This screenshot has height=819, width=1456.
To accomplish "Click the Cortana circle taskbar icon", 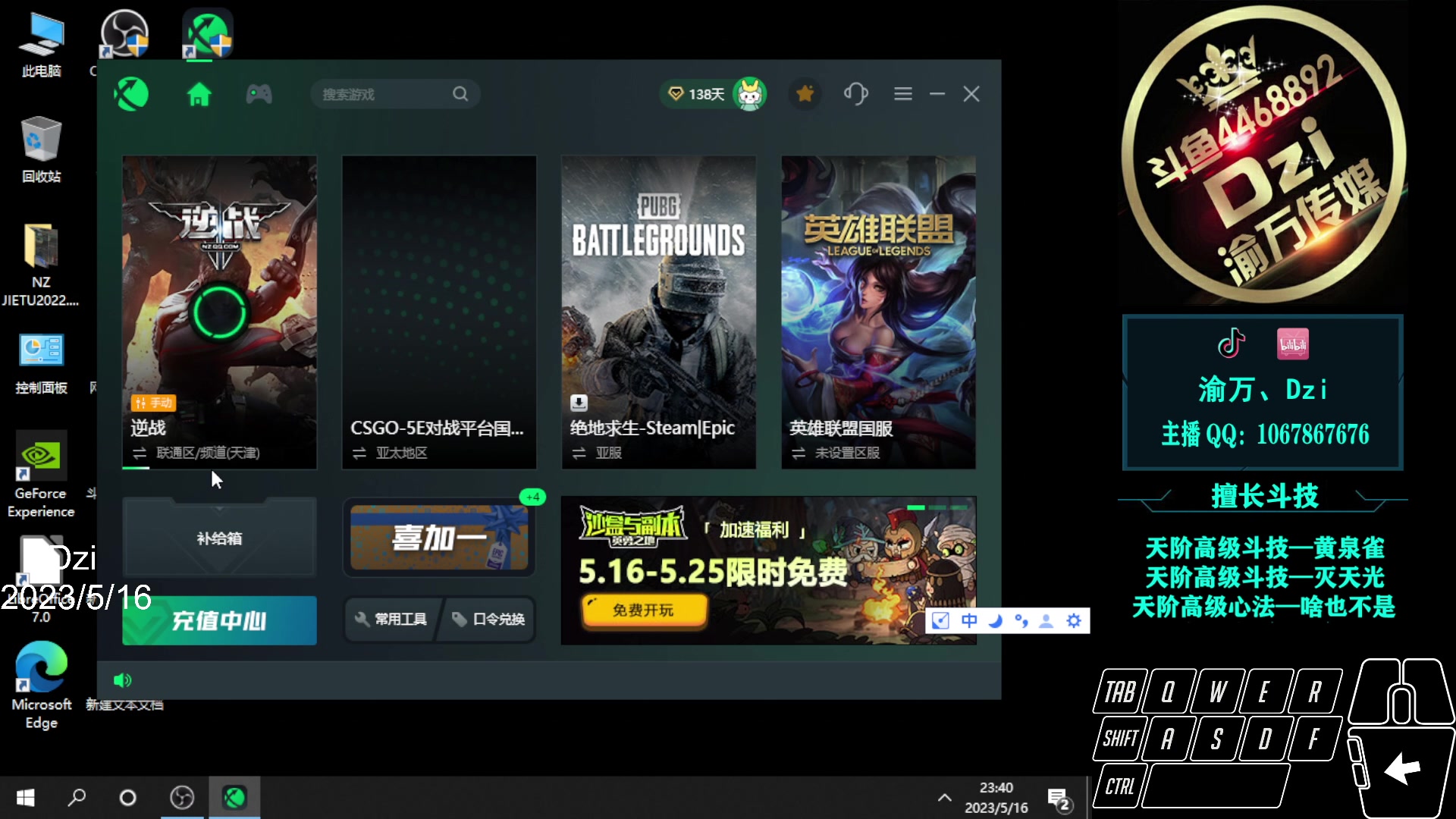I will 128,798.
